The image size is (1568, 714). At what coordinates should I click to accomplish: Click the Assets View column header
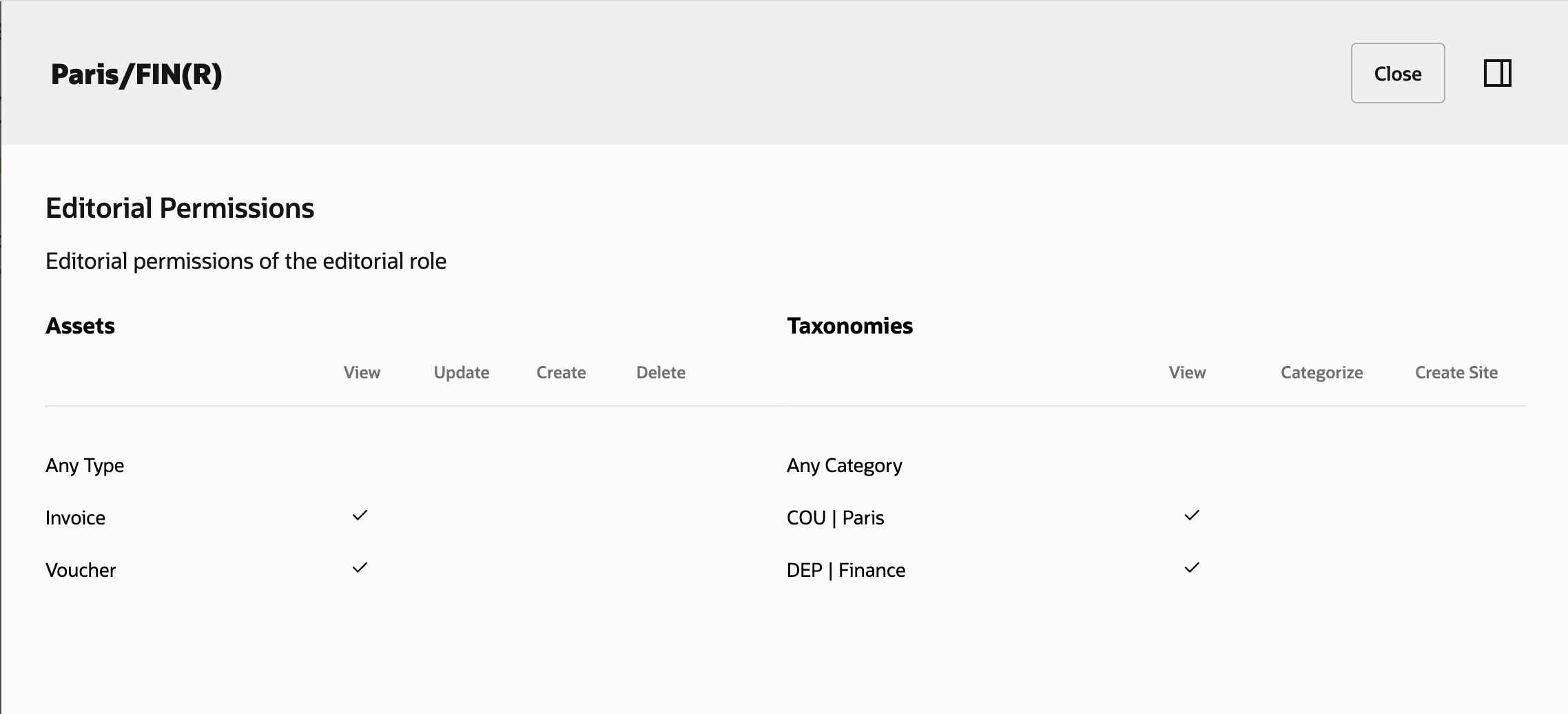pyautogui.click(x=362, y=373)
